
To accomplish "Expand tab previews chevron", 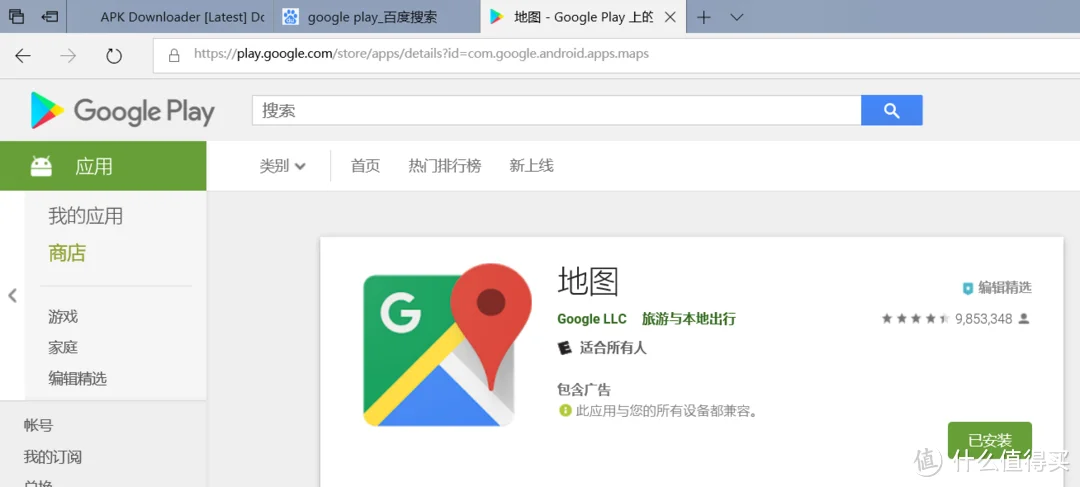I will coord(737,17).
